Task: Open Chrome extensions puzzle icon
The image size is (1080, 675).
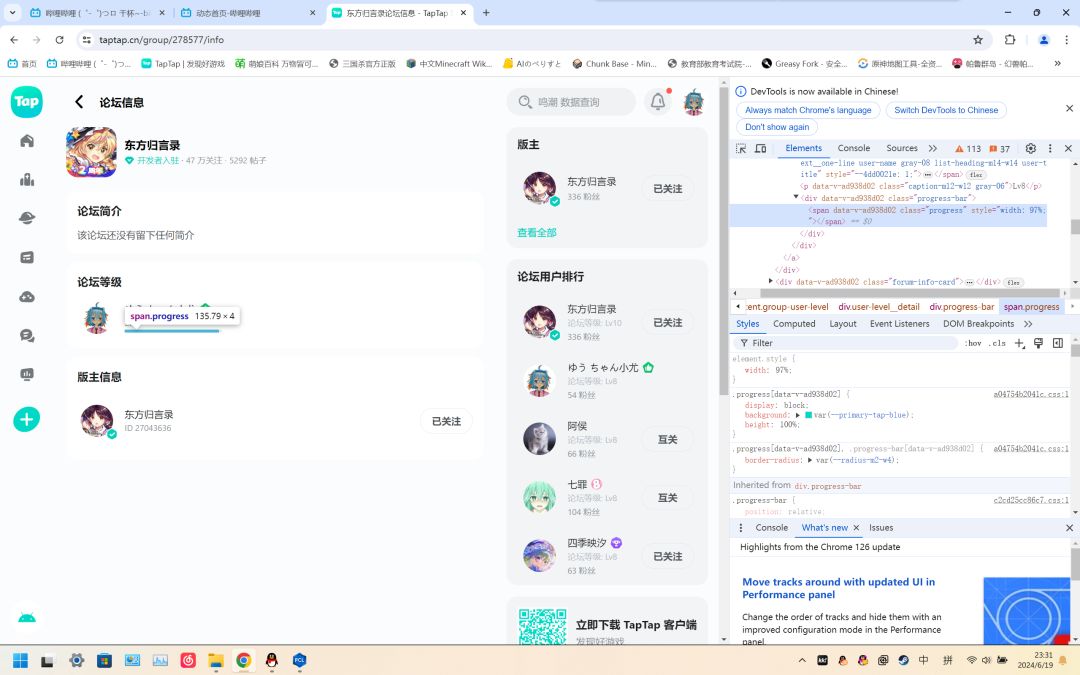Action: point(1010,40)
